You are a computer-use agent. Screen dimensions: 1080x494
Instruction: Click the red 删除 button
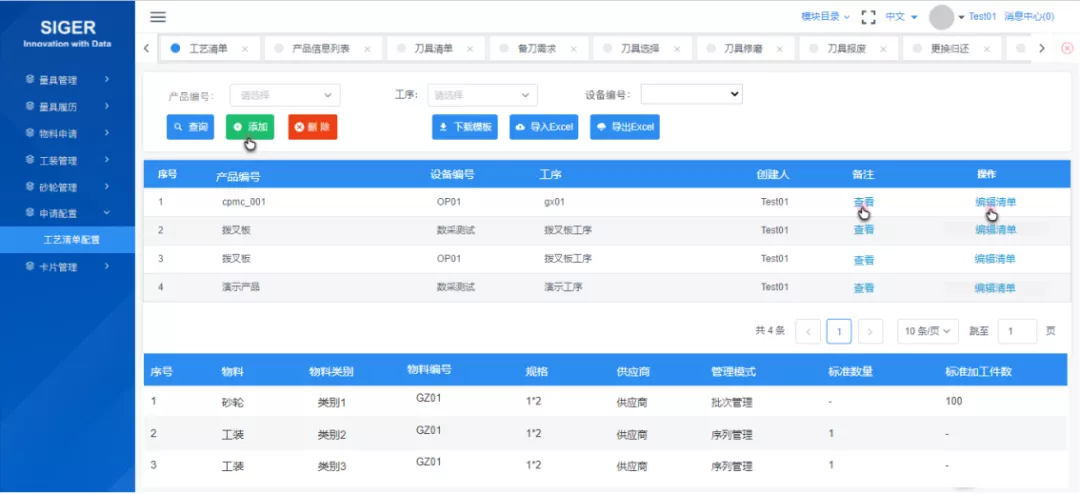(313, 127)
